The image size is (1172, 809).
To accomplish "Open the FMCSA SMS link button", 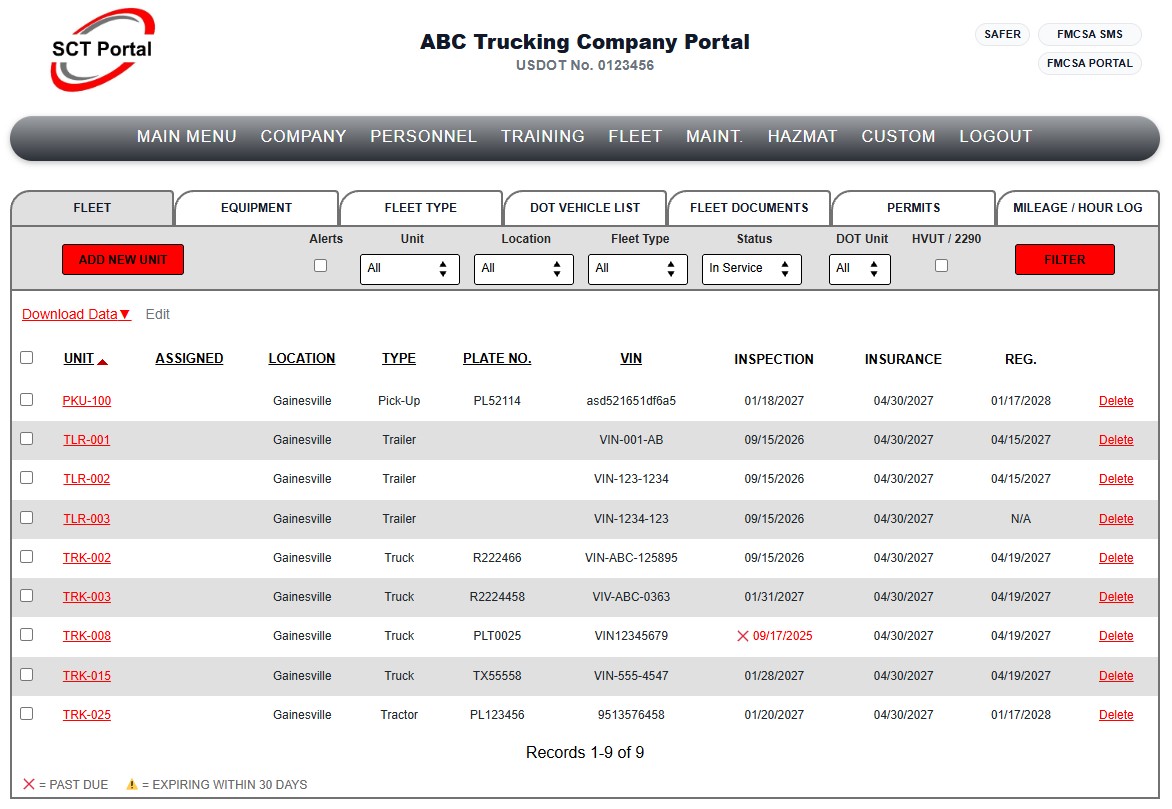I will pyautogui.click(x=1089, y=34).
